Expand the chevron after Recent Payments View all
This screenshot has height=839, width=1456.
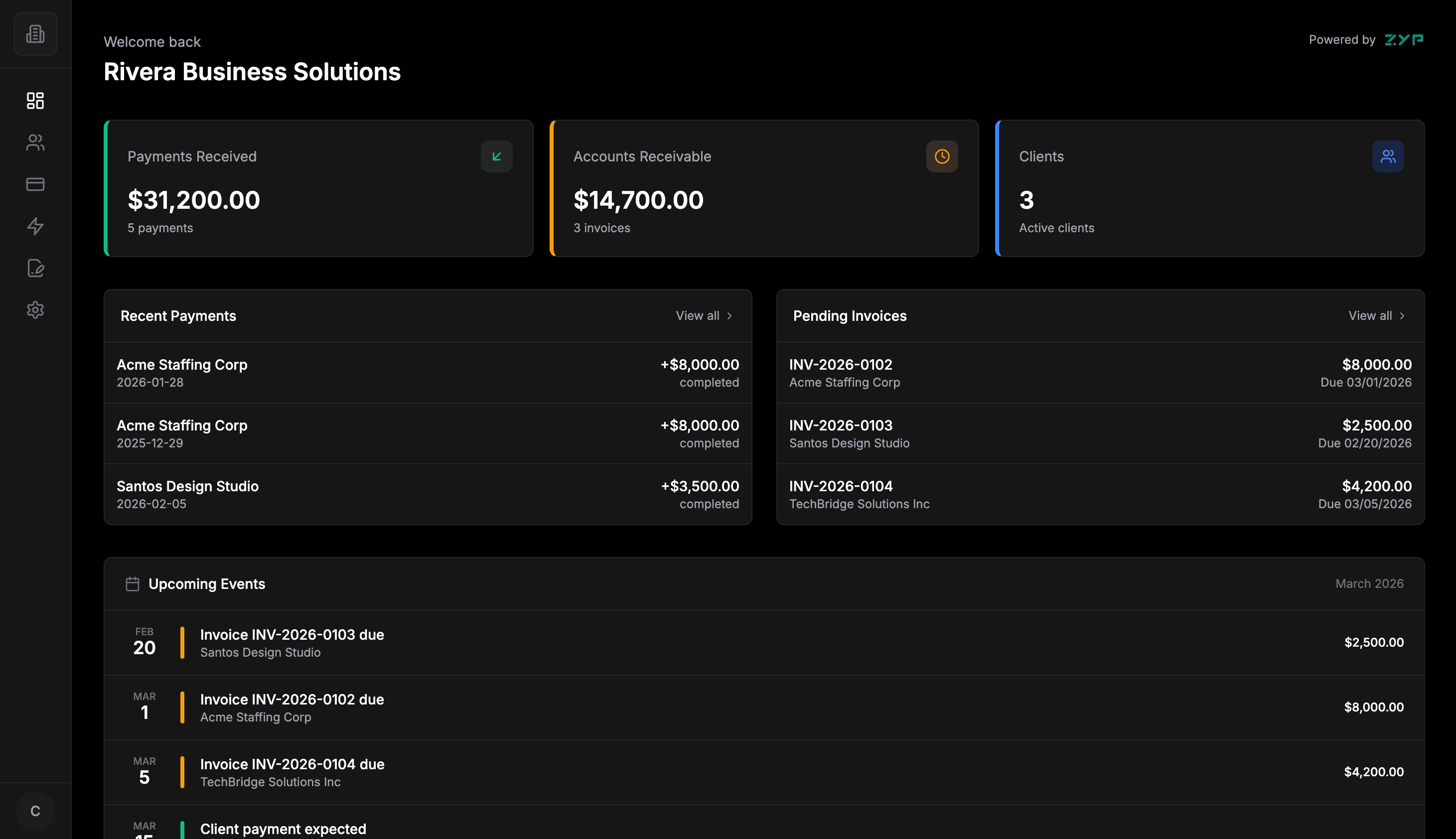click(729, 315)
